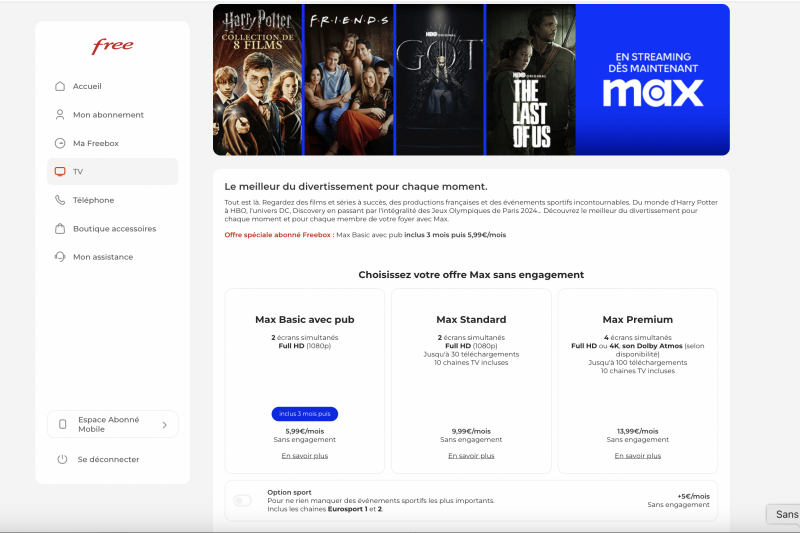The height and width of the screenshot is (533, 800).
Task: Open En savoir plus for Max Standard
Action: [x=471, y=455]
